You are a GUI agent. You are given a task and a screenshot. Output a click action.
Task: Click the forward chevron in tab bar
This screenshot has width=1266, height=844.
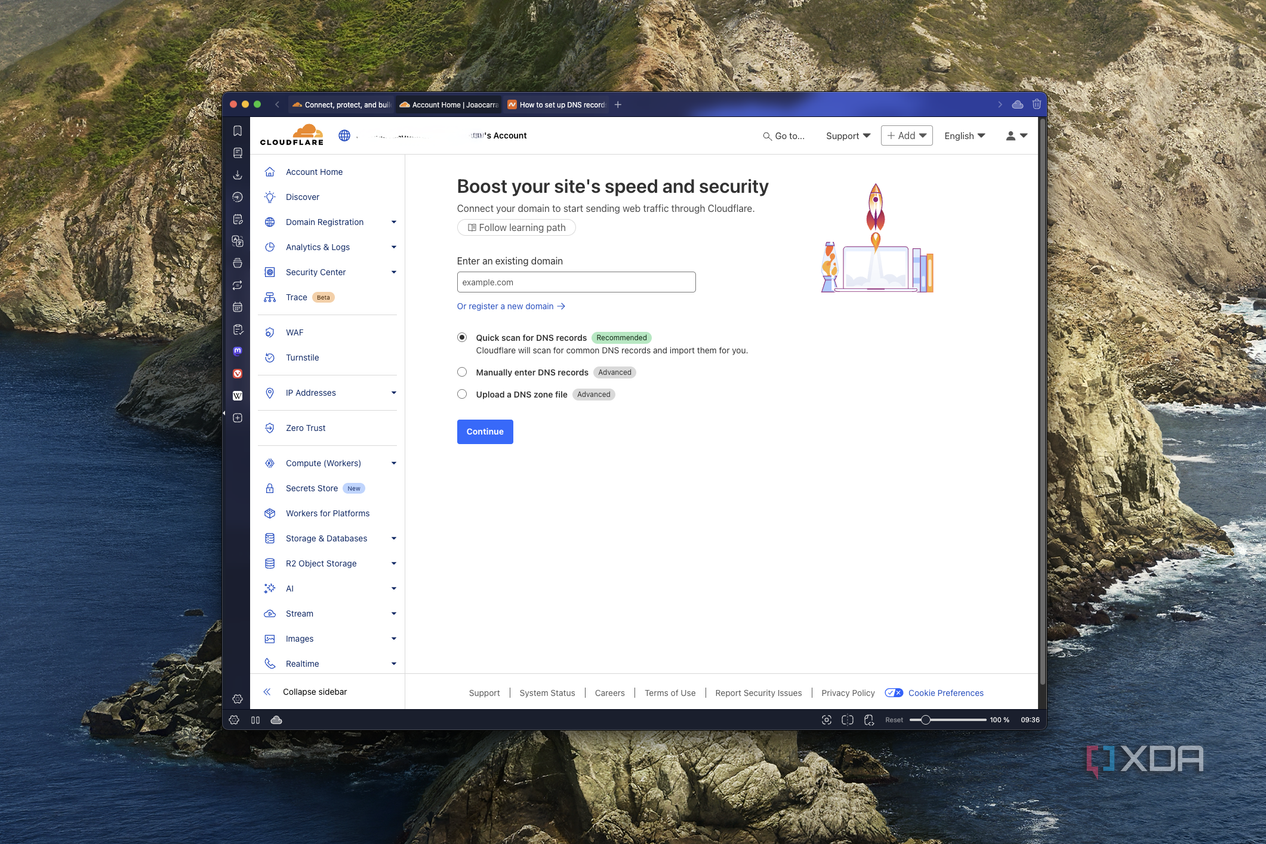coord(999,104)
